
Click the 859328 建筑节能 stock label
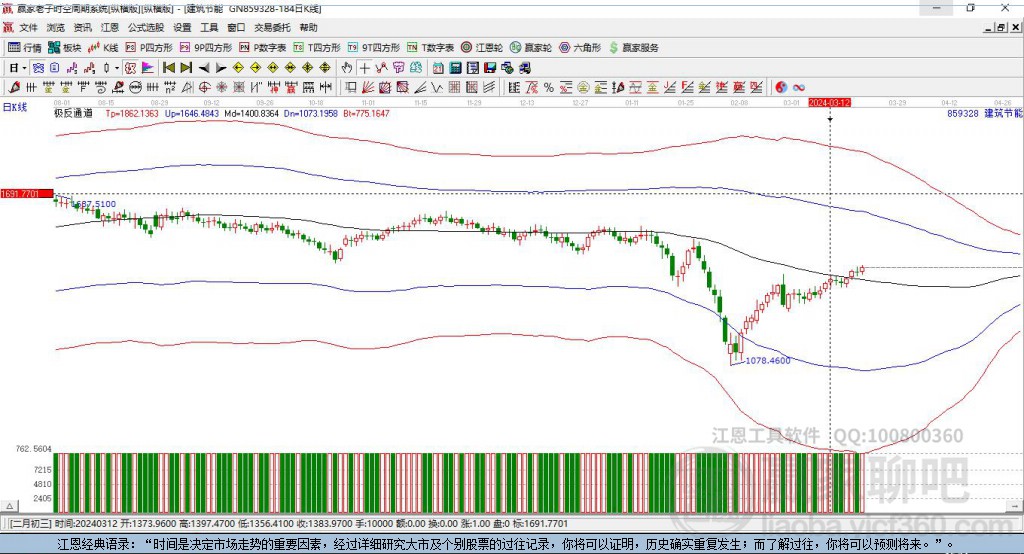984,113
